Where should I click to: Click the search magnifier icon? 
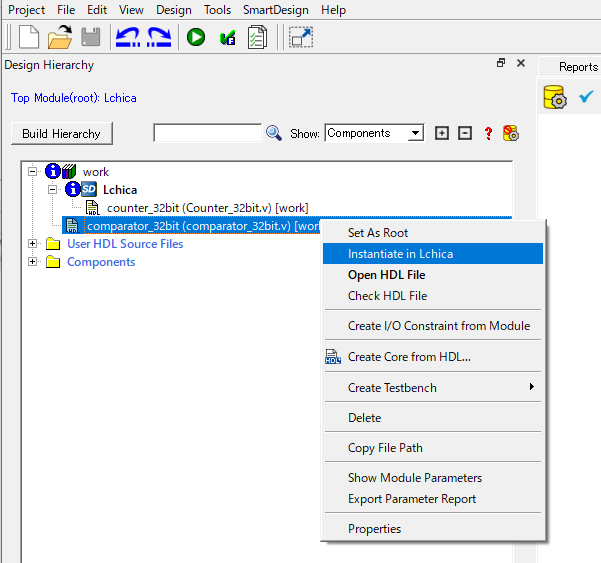coord(274,133)
